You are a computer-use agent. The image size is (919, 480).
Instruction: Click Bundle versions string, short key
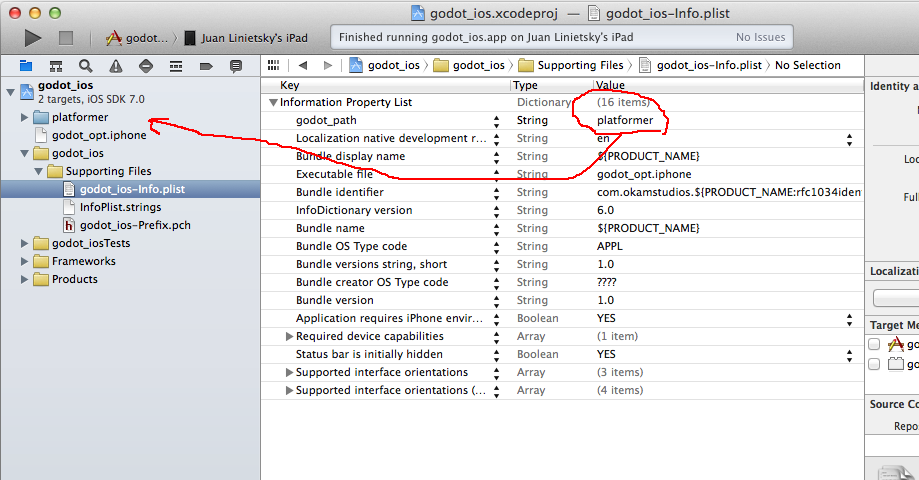coord(372,264)
